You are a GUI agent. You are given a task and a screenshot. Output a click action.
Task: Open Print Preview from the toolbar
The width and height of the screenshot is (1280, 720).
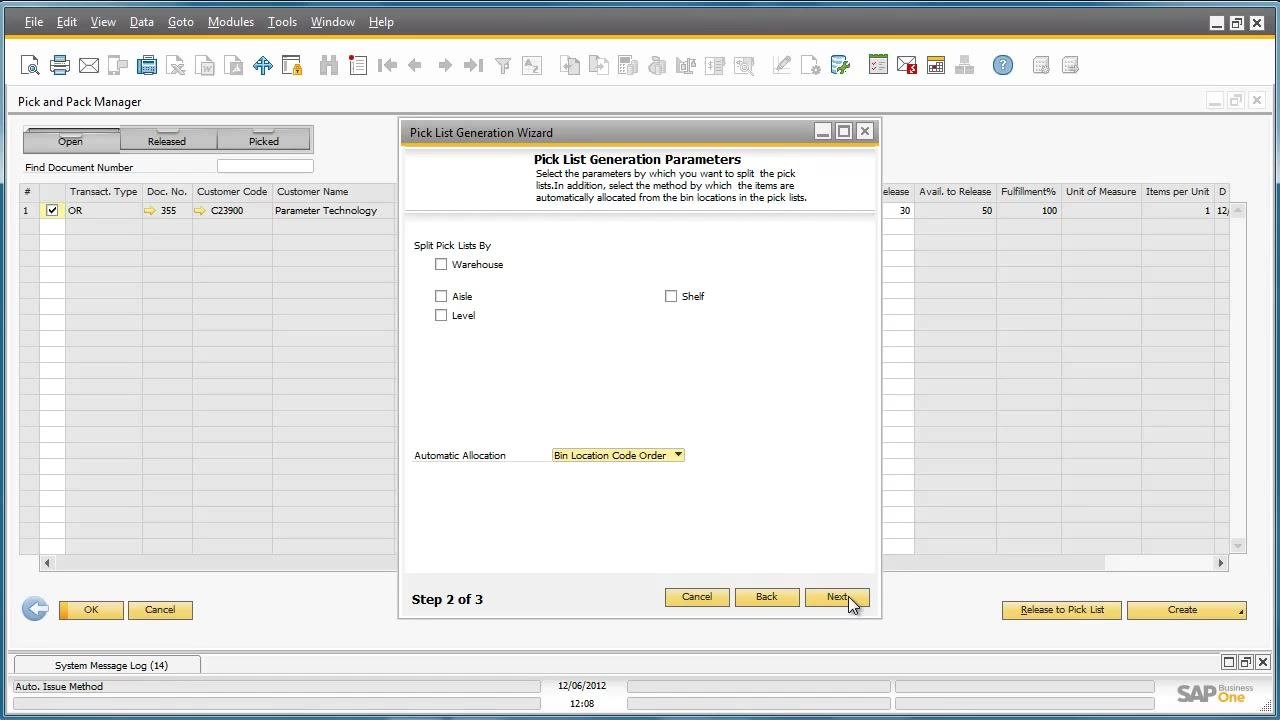coord(30,66)
